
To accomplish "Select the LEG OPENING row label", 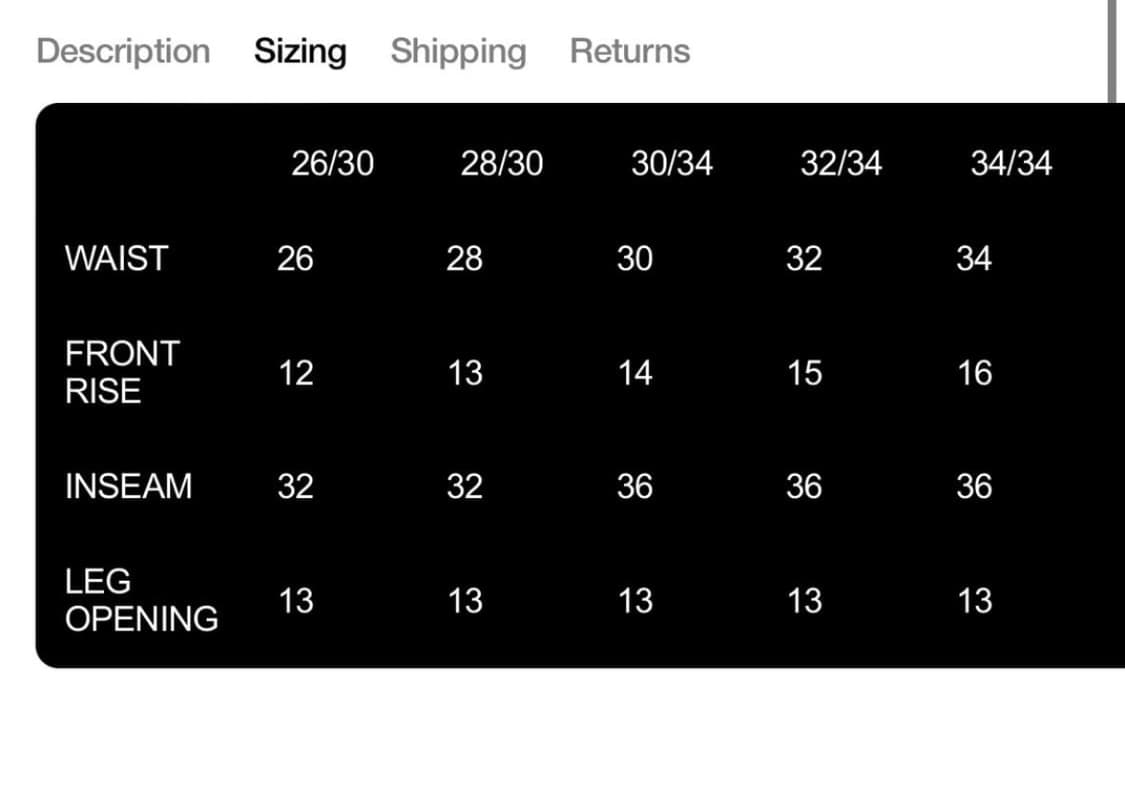I will coord(141,600).
